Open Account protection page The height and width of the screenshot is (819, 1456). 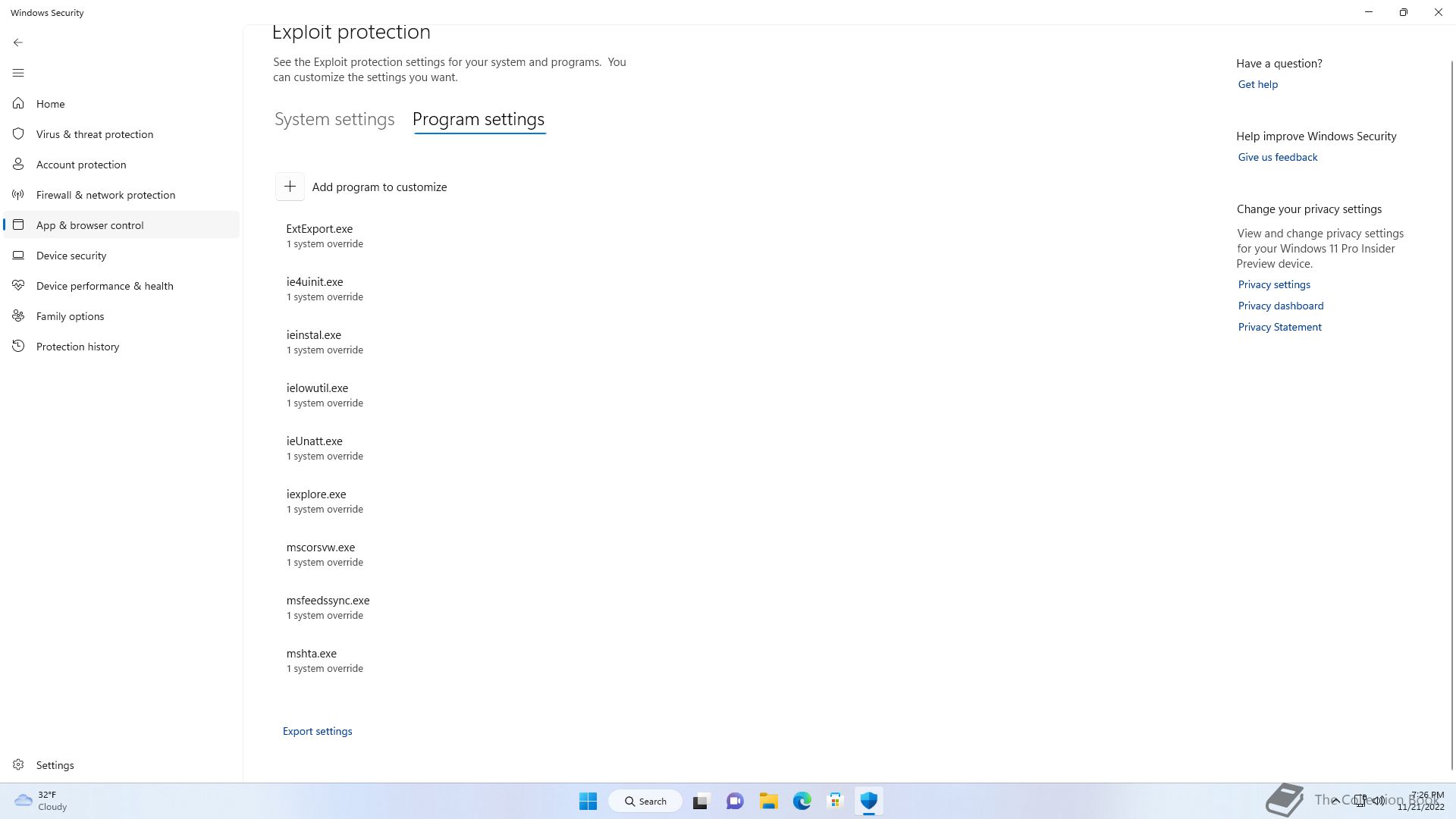click(121, 164)
